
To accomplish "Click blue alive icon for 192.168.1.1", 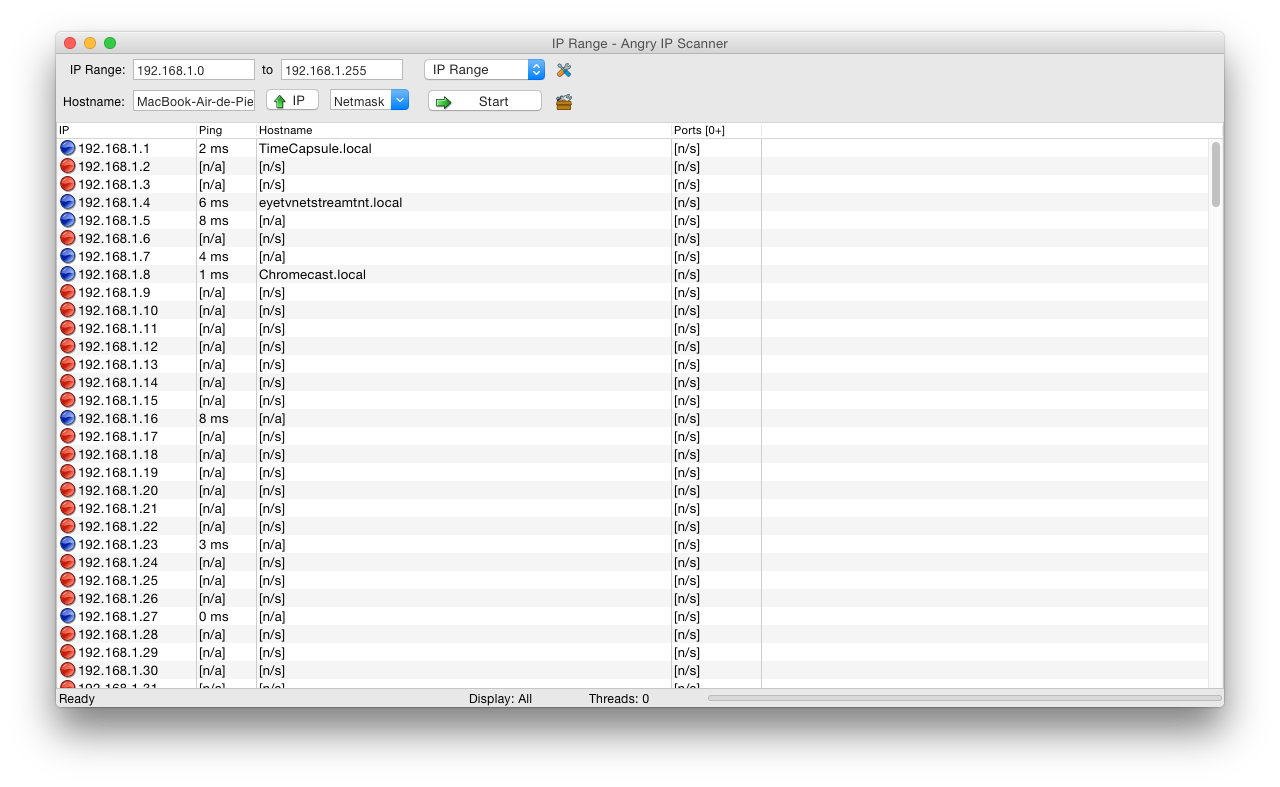I will click(x=68, y=148).
